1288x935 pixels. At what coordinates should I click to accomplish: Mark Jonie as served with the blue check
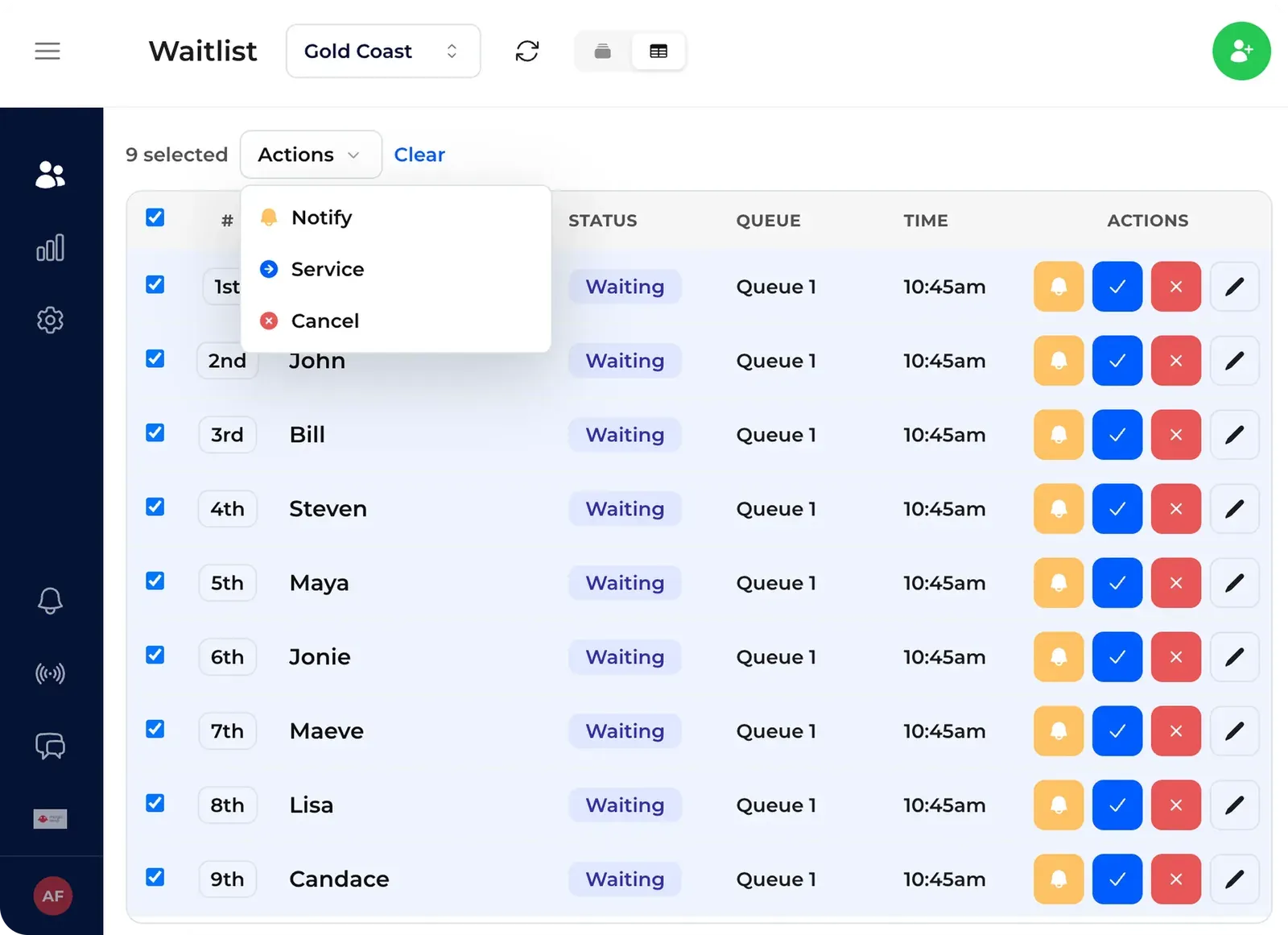pyautogui.click(x=1117, y=657)
